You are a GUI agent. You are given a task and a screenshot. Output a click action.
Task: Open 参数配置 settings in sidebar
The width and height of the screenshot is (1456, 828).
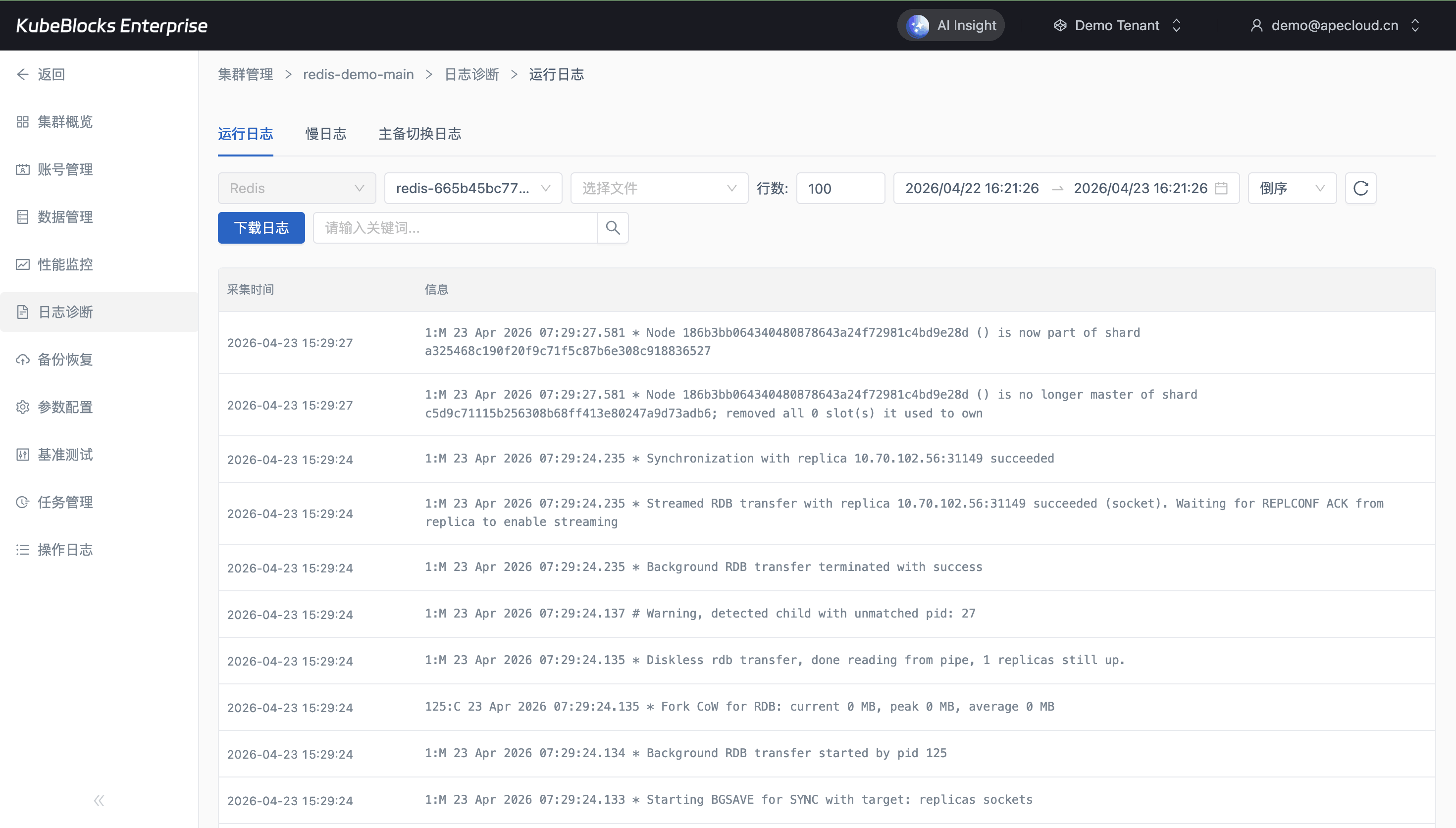pyautogui.click(x=65, y=407)
